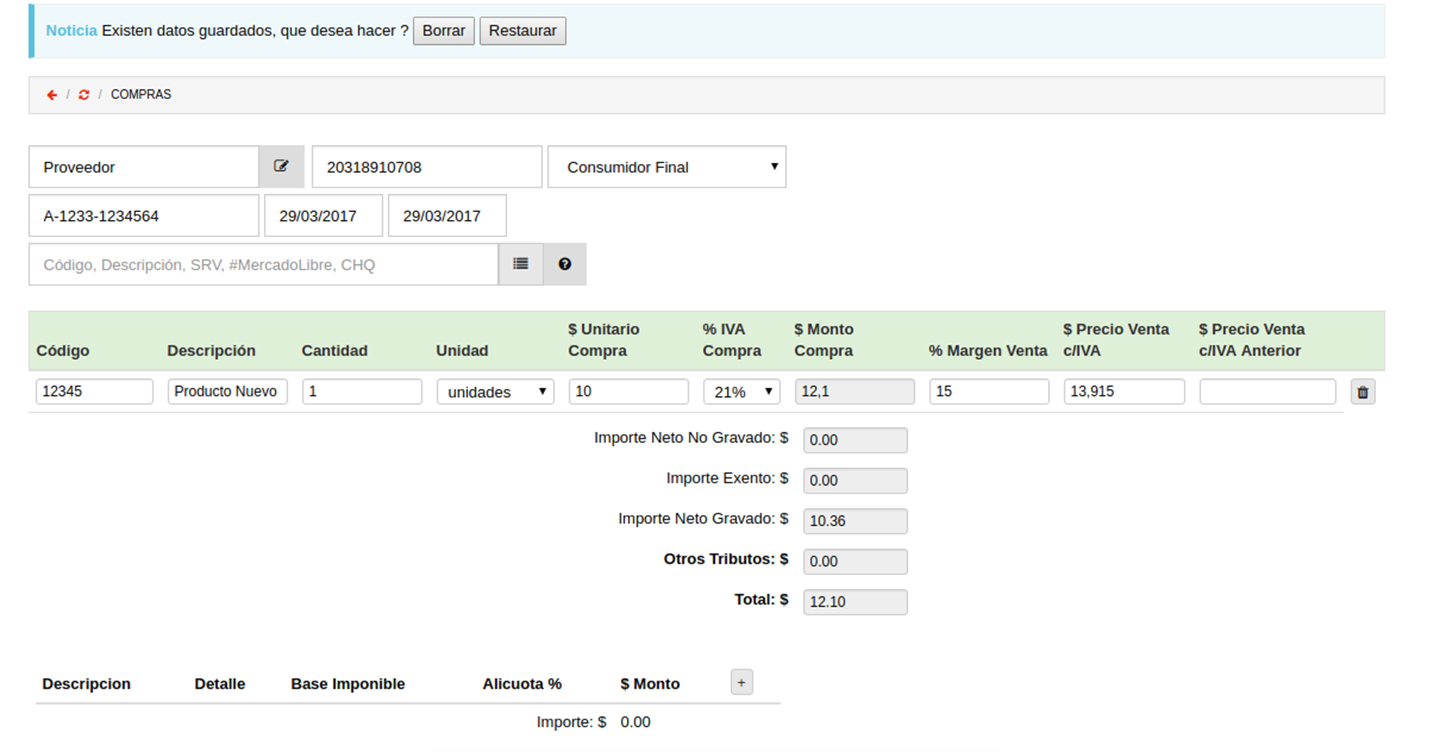1440x752 pixels.
Task: Click the empty Precio Venta Anterior field
Action: click(x=1268, y=392)
